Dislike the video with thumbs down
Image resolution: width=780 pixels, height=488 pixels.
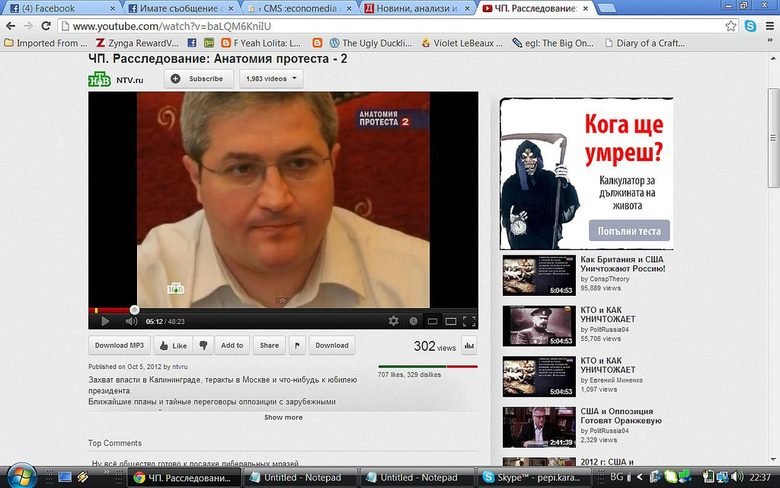tap(203, 345)
